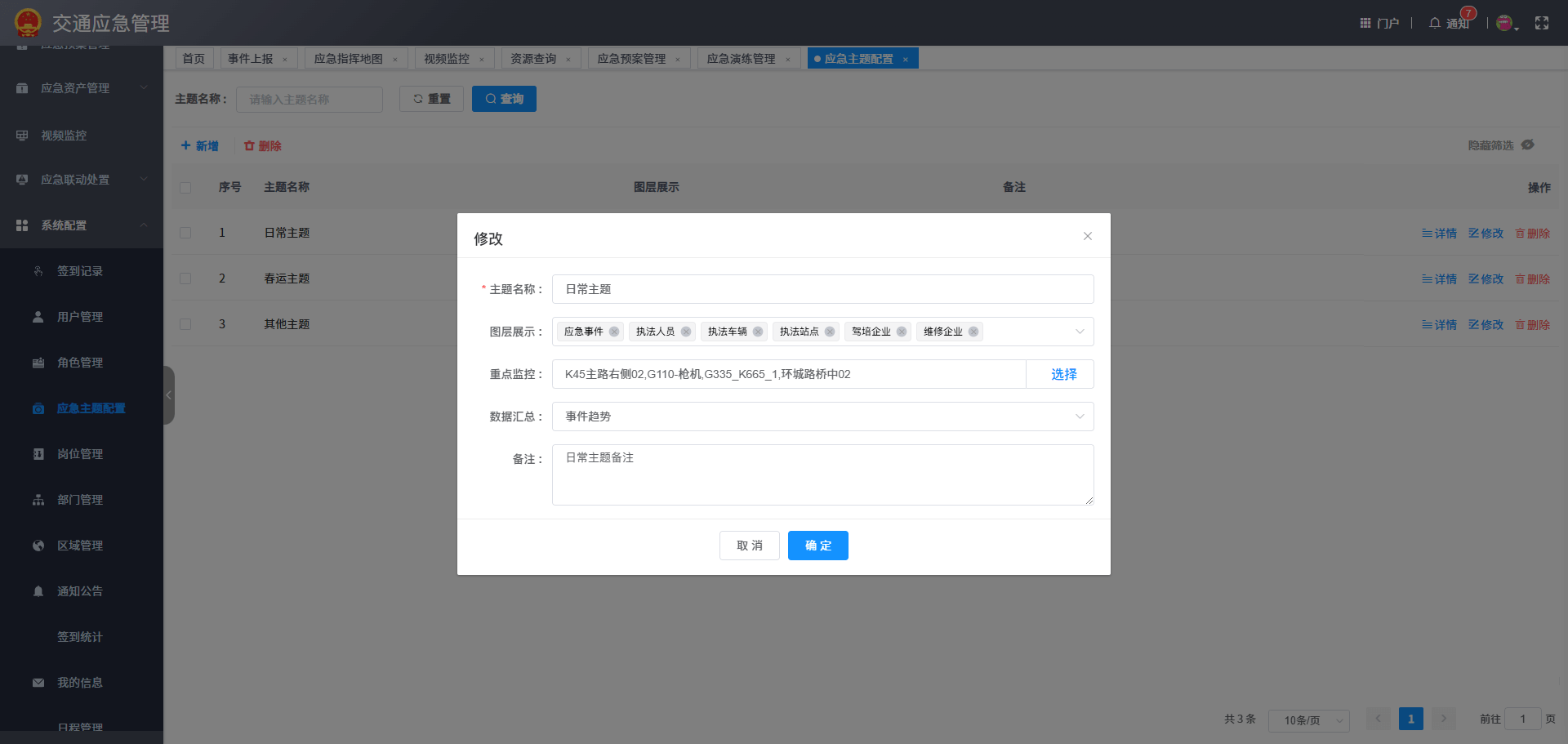Screen dimensions: 1568x744
Task: Click the 用户管理 person icon
Action: point(38,316)
